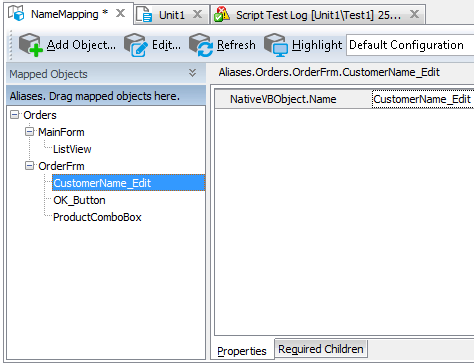The height and width of the screenshot is (364, 474).
Task: Collapse the Orders tree node
Action: pyautogui.click(x=14, y=115)
